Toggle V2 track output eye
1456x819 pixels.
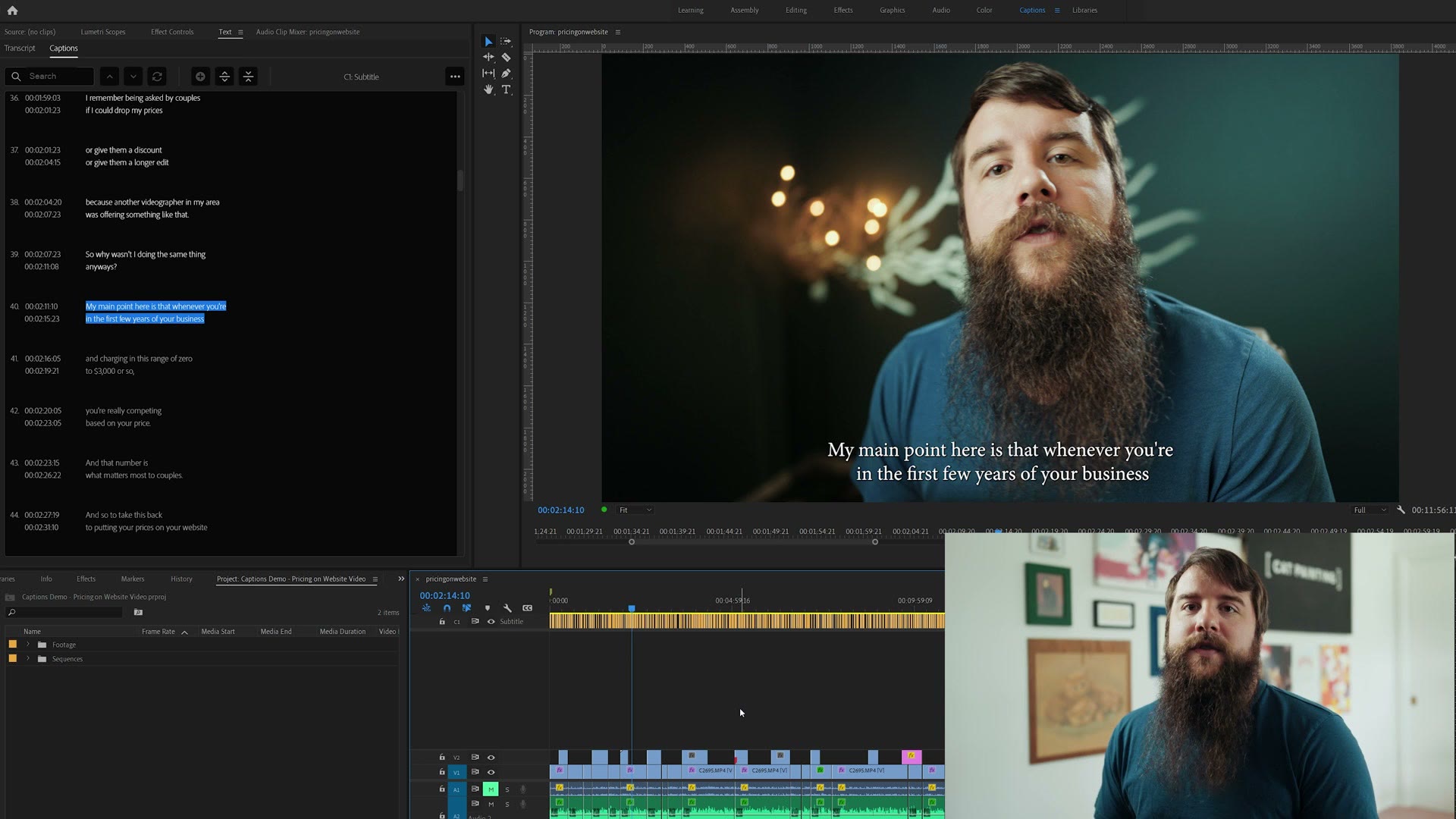pyautogui.click(x=491, y=758)
